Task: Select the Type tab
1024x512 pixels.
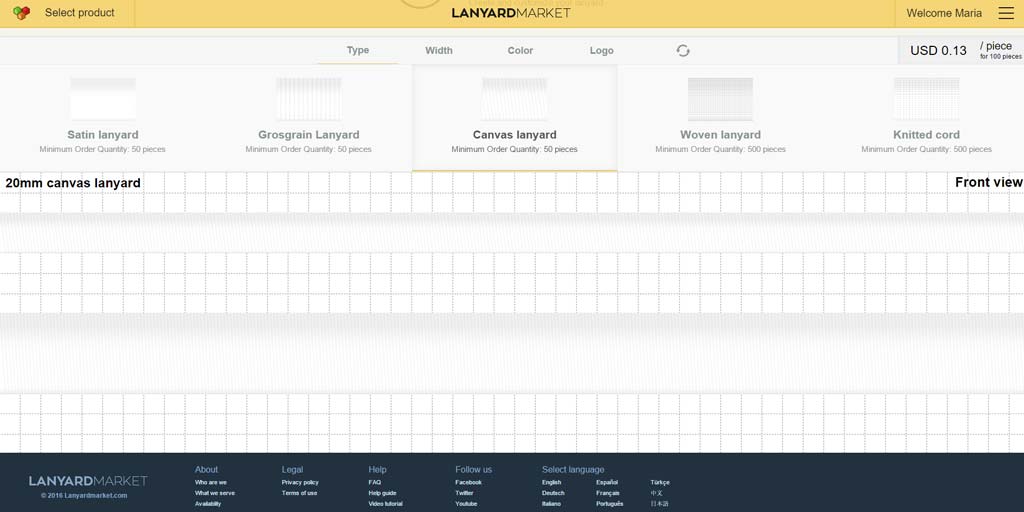Action: pyautogui.click(x=357, y=51)
